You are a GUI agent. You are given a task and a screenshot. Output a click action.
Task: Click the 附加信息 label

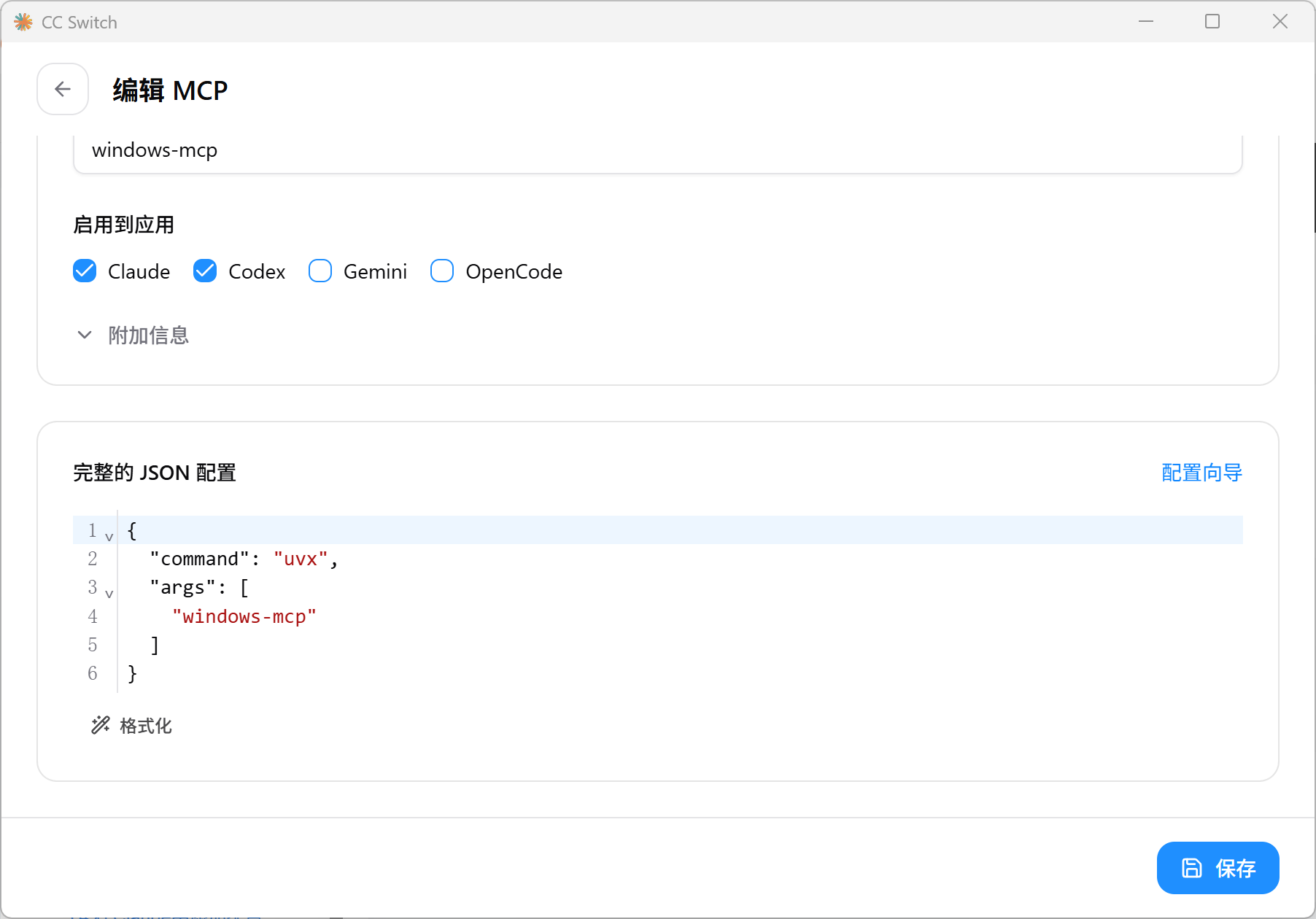[x=149, y=336]
